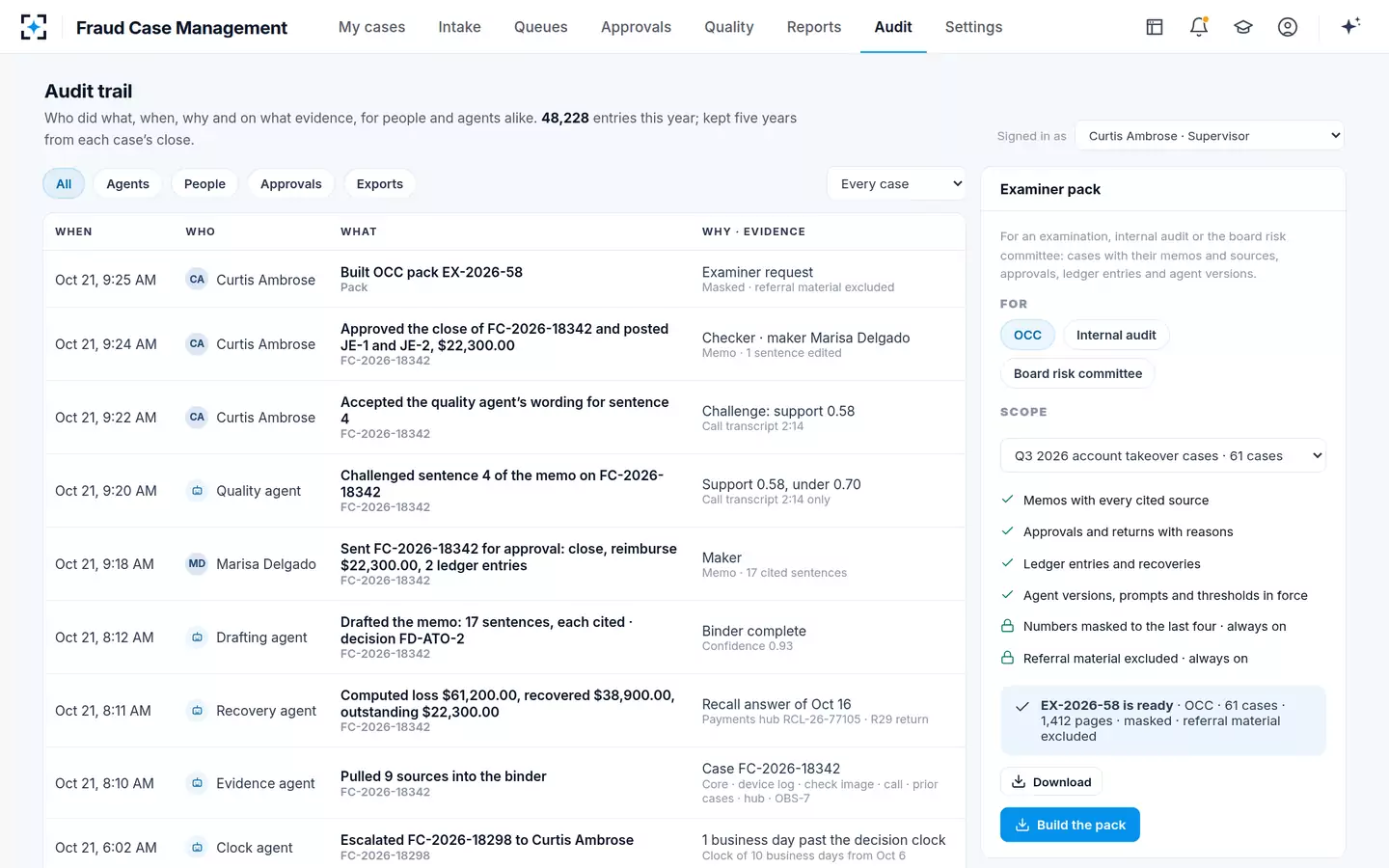Launch the sparkle AI assistant icon
1389x868 pixels.
click(1350, 26)
